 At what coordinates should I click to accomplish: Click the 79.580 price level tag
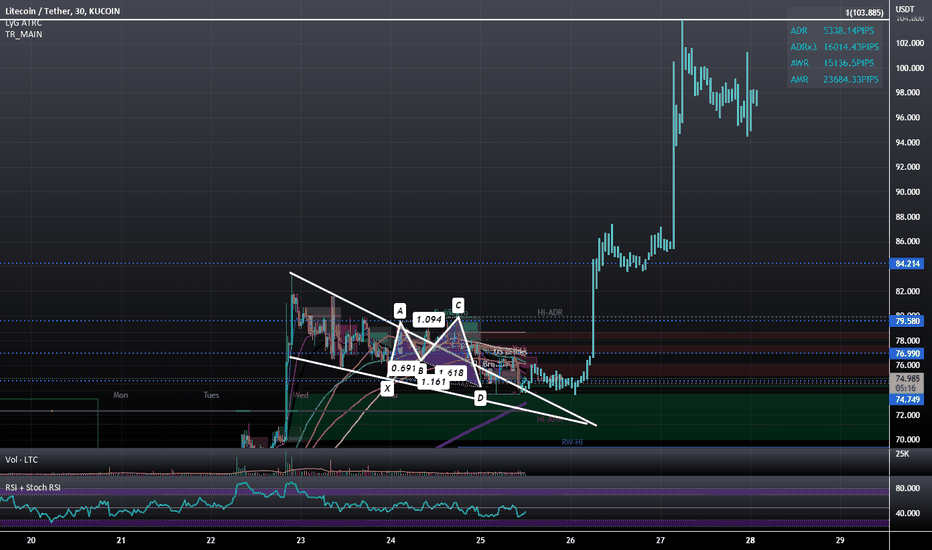point(907,321)
